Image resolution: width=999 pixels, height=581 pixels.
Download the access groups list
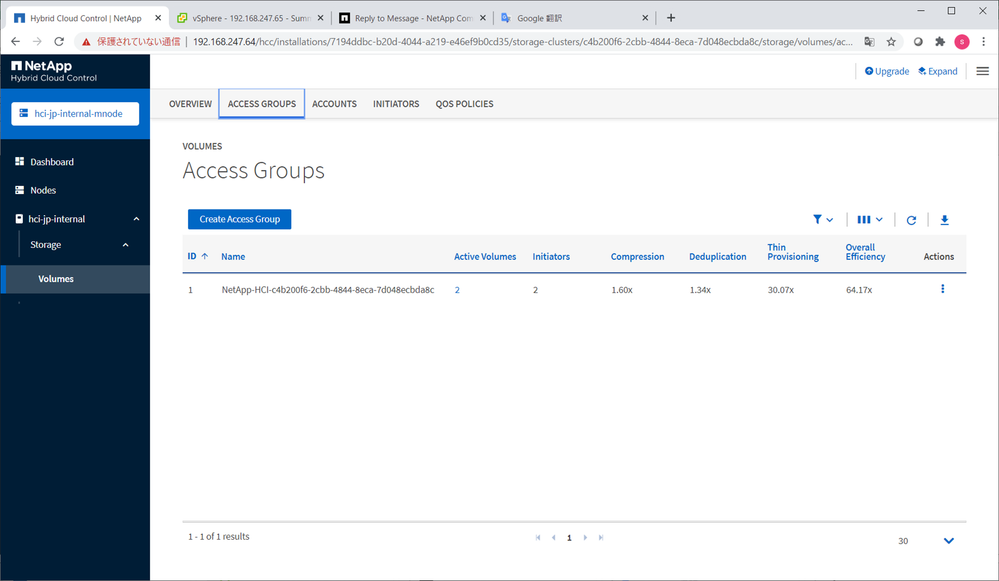coord(944,220)
